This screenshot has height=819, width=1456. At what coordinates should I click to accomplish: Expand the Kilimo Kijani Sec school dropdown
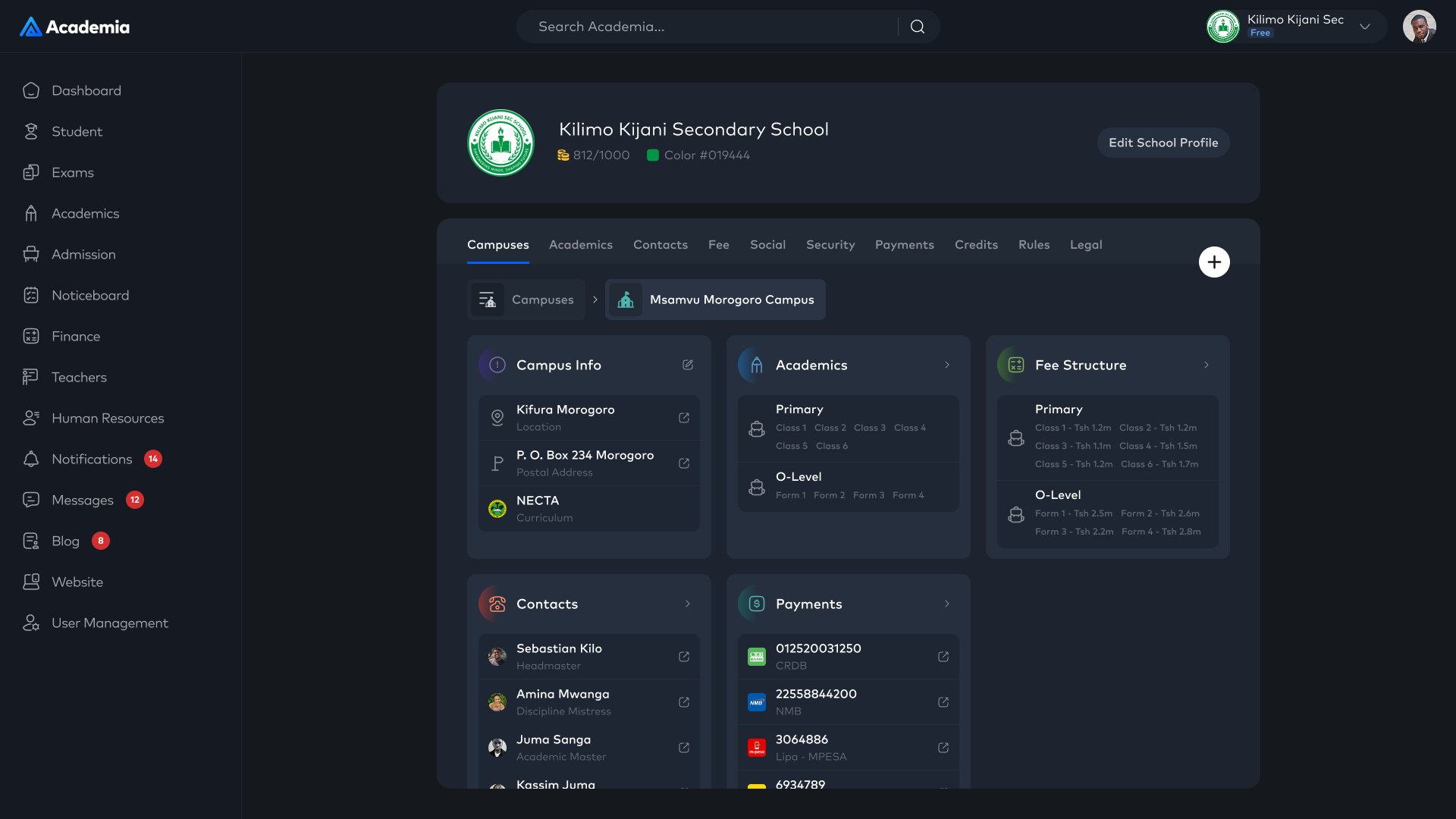(1365, 27)
